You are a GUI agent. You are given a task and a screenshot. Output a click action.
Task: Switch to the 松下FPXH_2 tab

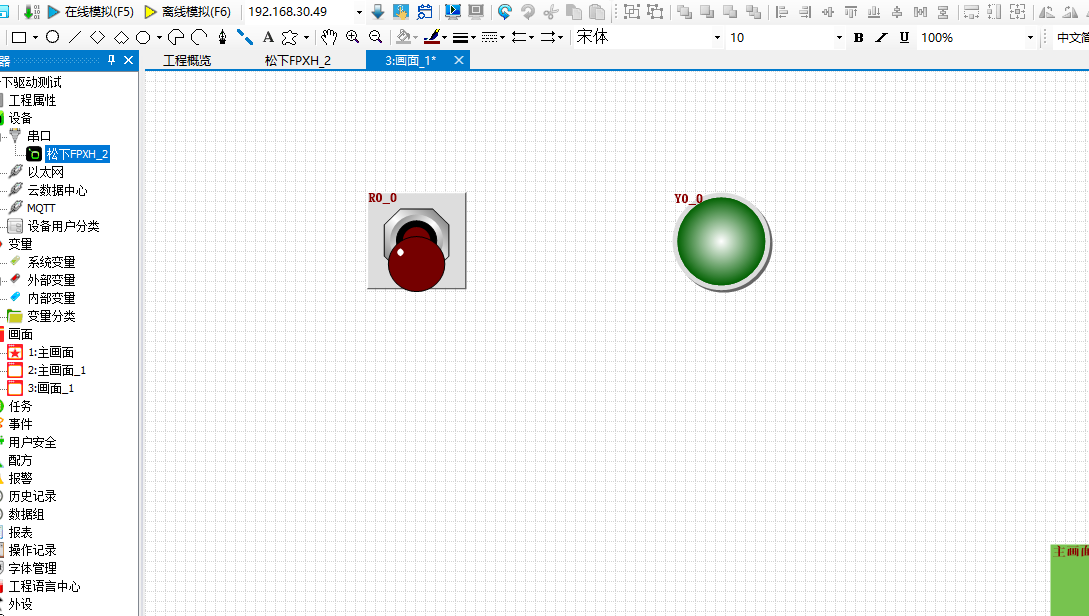[298, 61]
